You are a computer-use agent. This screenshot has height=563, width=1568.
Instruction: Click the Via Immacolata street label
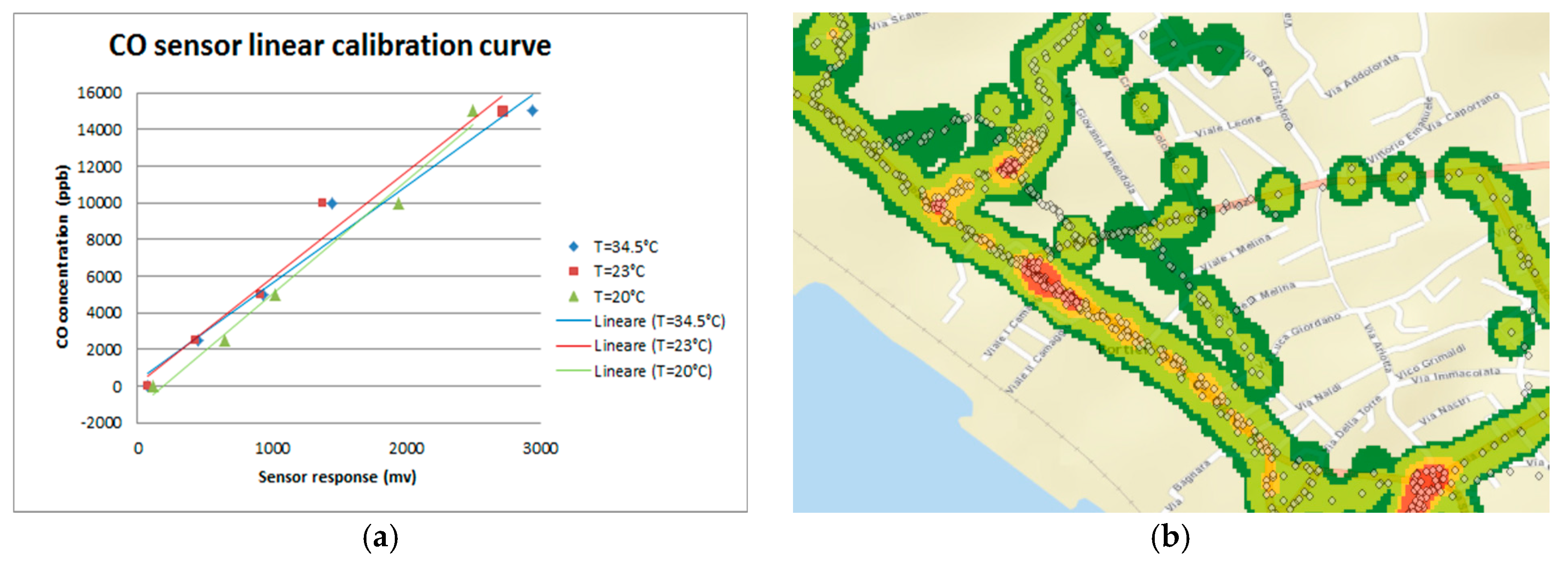[x=1456, y=375]
